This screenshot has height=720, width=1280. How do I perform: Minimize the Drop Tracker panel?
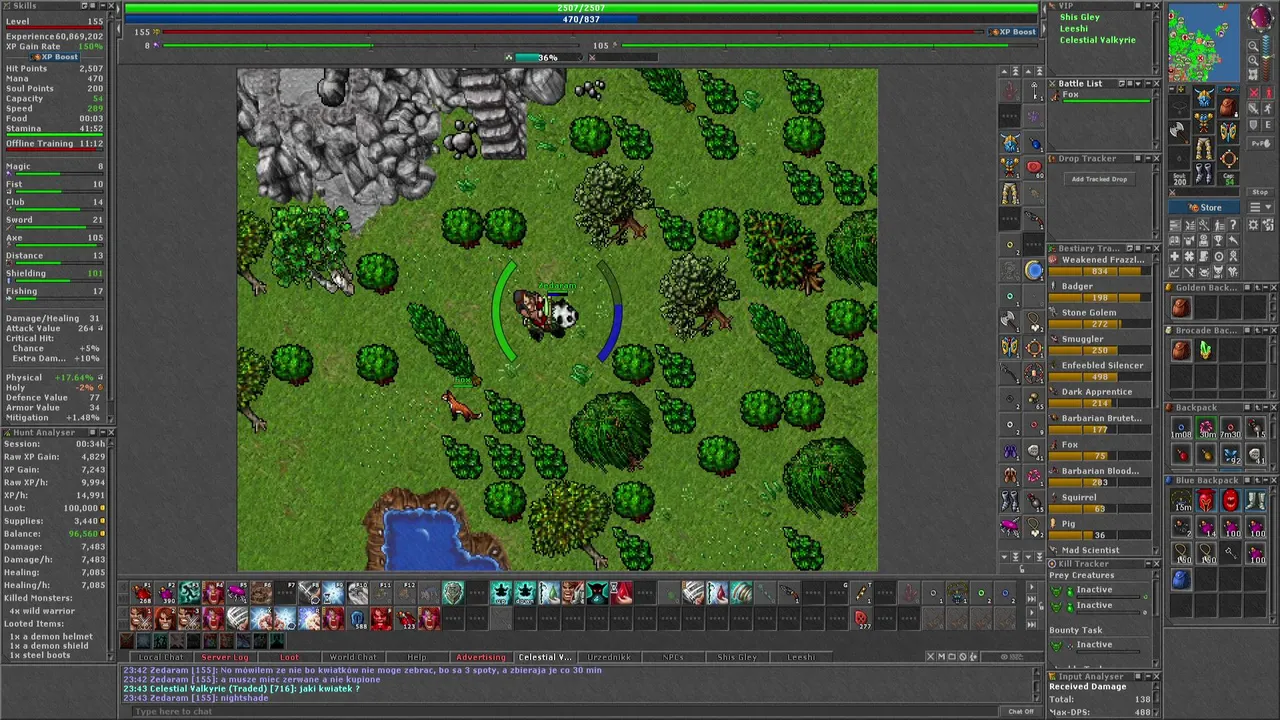1148,158
